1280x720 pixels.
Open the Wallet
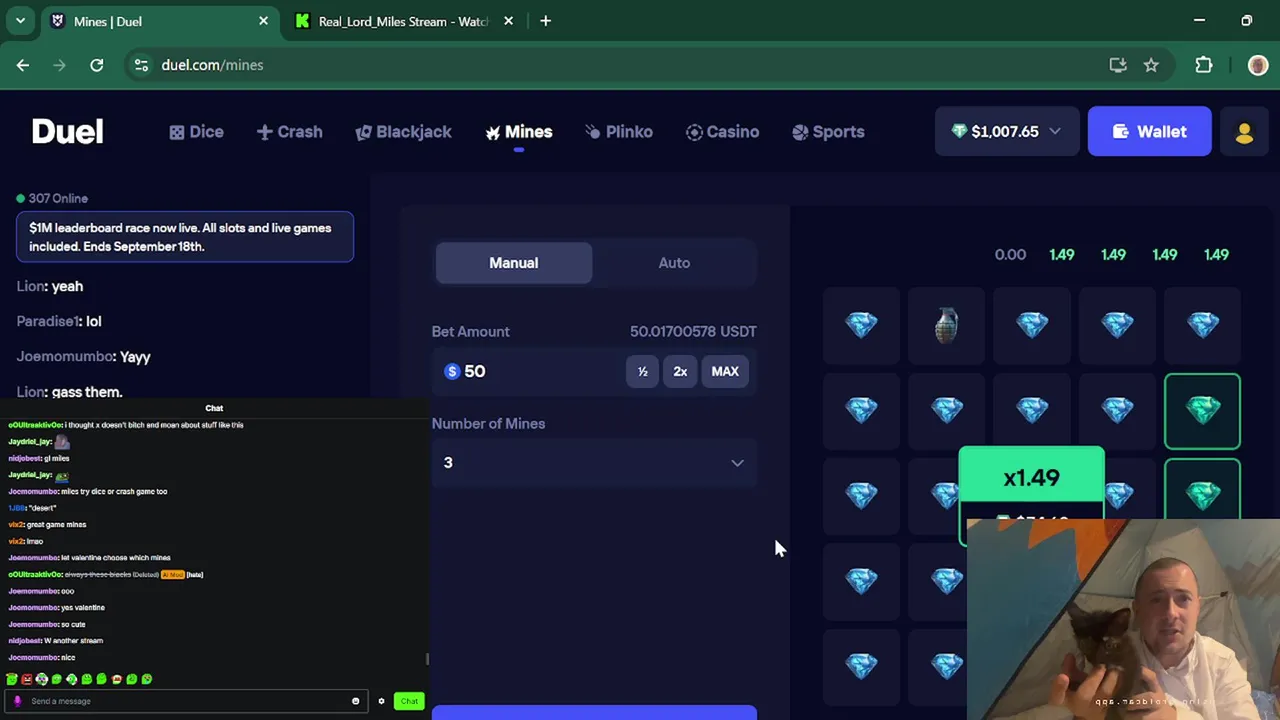(1149, 131)
